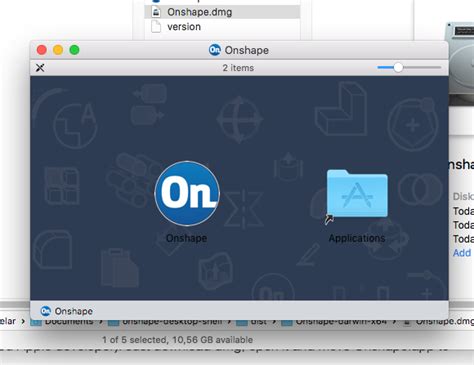This screenshot has width=474, height=365.
Task: Adjust the icon size slider
Action: click(x=398, y=68)
